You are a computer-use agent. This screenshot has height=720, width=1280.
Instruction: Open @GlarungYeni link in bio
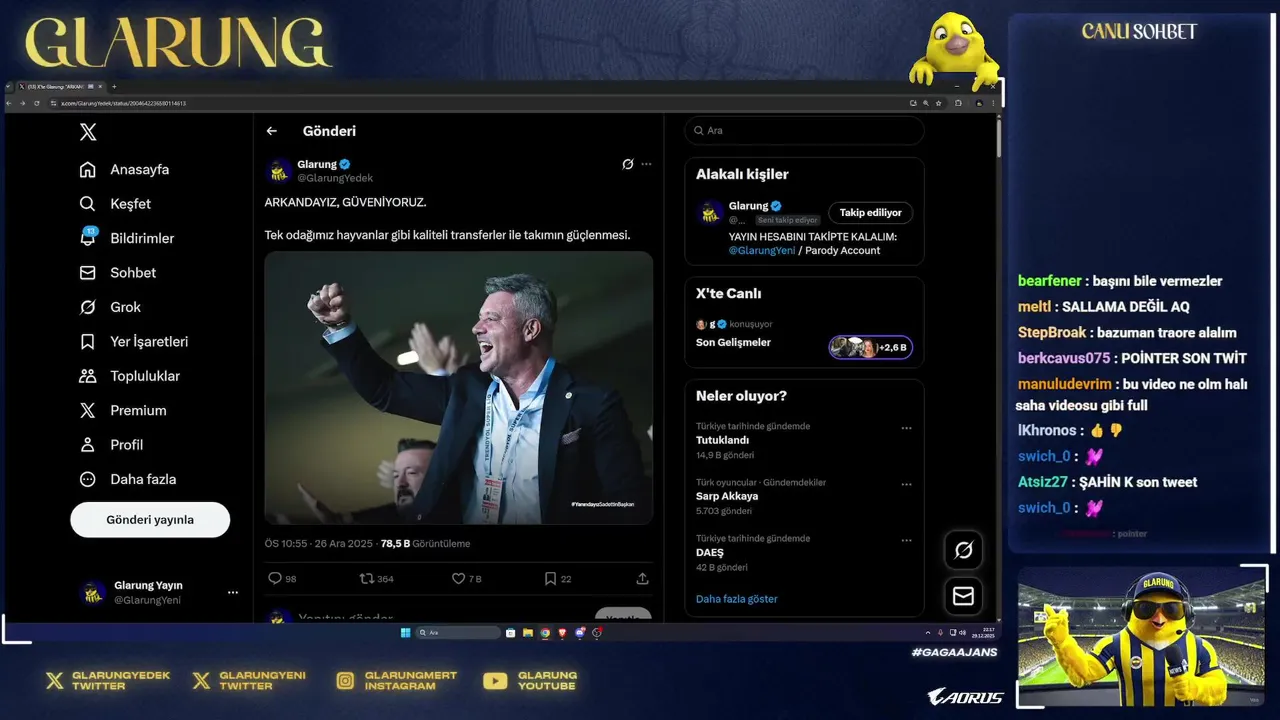point(762,250)
